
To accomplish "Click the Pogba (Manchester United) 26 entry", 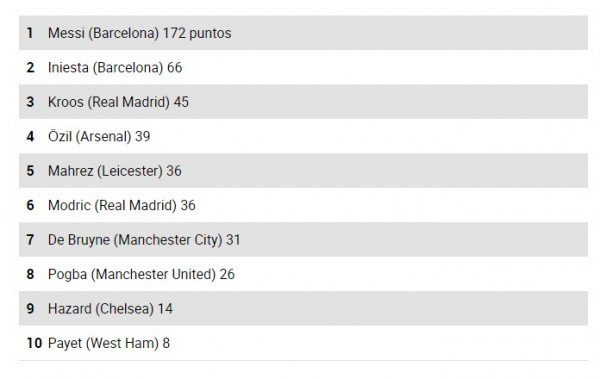I will [x=303, y=274].
